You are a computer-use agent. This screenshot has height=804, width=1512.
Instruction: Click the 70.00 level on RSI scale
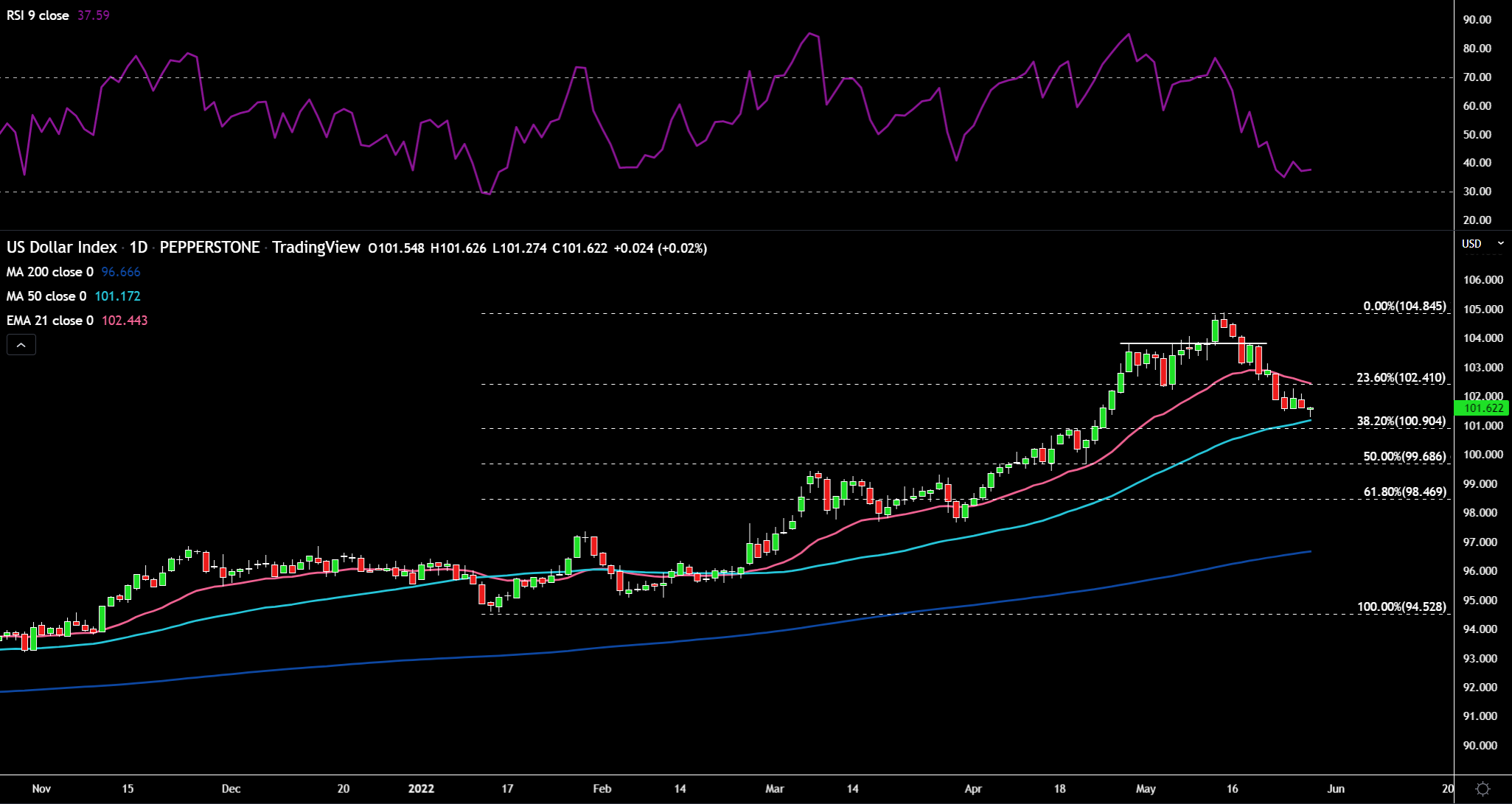click(1477, 77)
